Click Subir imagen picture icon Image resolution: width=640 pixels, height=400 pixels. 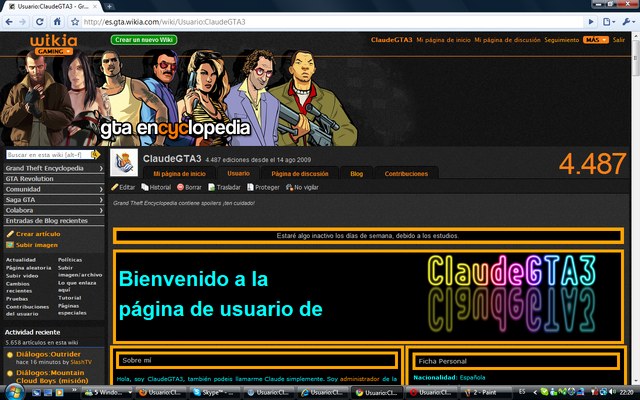coord(10,245)
